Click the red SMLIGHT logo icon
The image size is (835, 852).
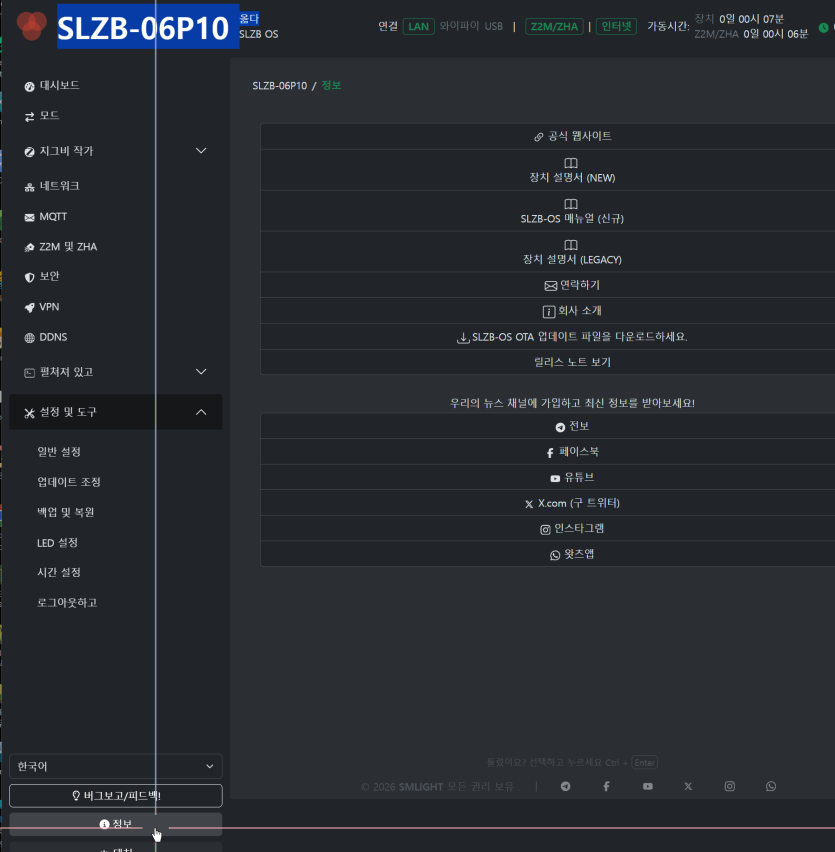pyautogui.click(x=32, y=26)
